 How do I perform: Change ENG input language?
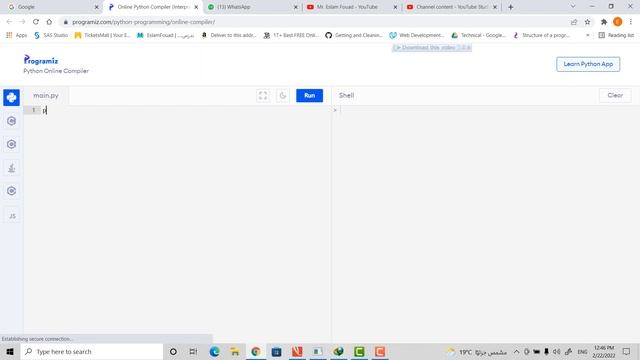tap(582, 351)
